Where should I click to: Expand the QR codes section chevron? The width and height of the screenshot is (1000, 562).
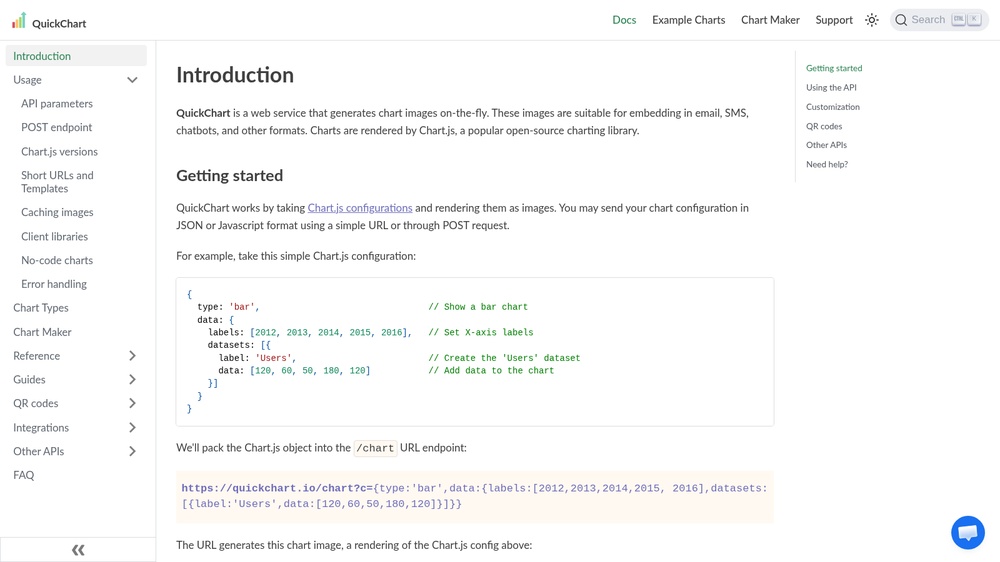point(132,403)
